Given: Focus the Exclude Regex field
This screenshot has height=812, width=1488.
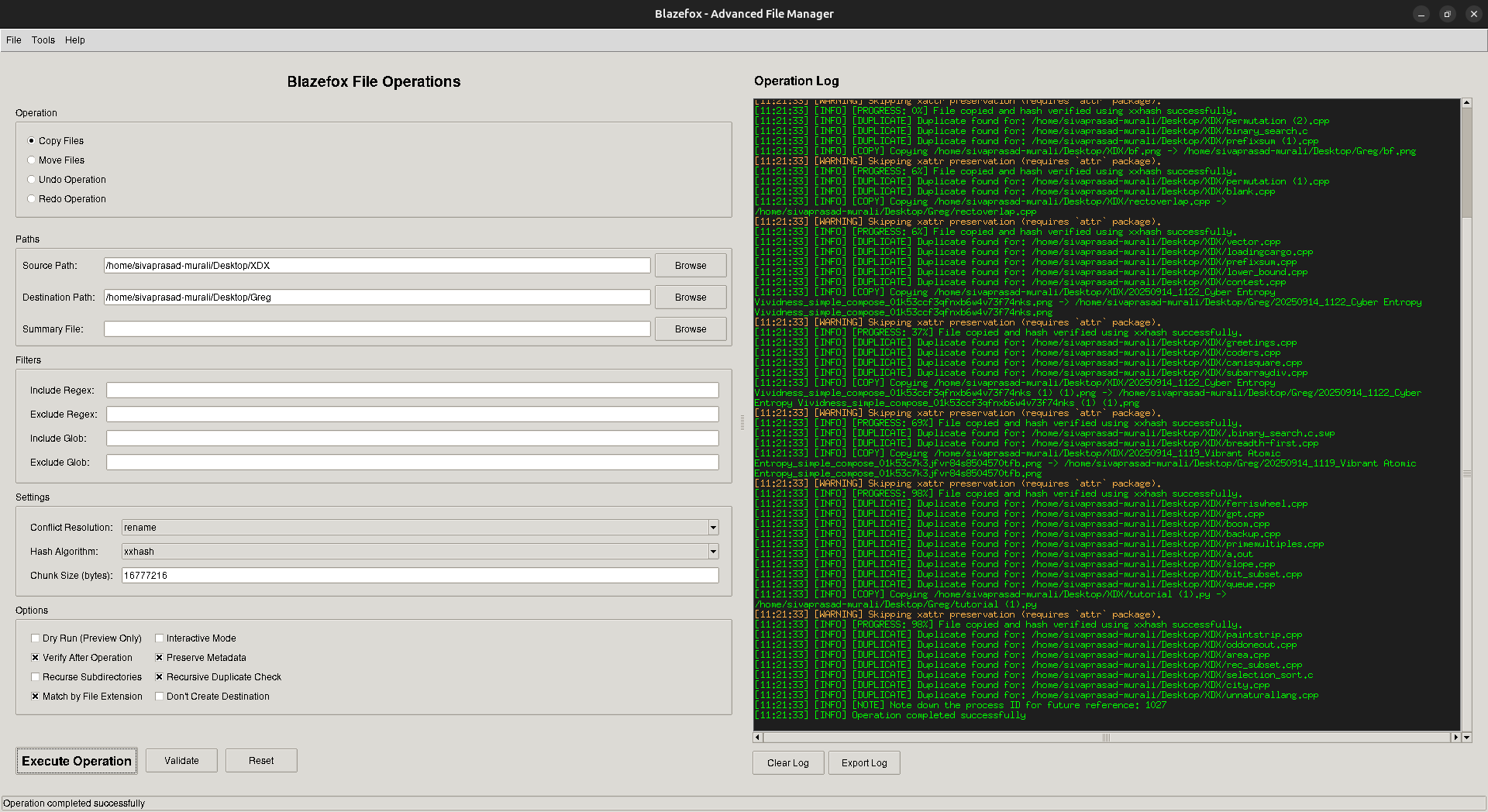Looking at the screenshot, I should pos(412,415).
